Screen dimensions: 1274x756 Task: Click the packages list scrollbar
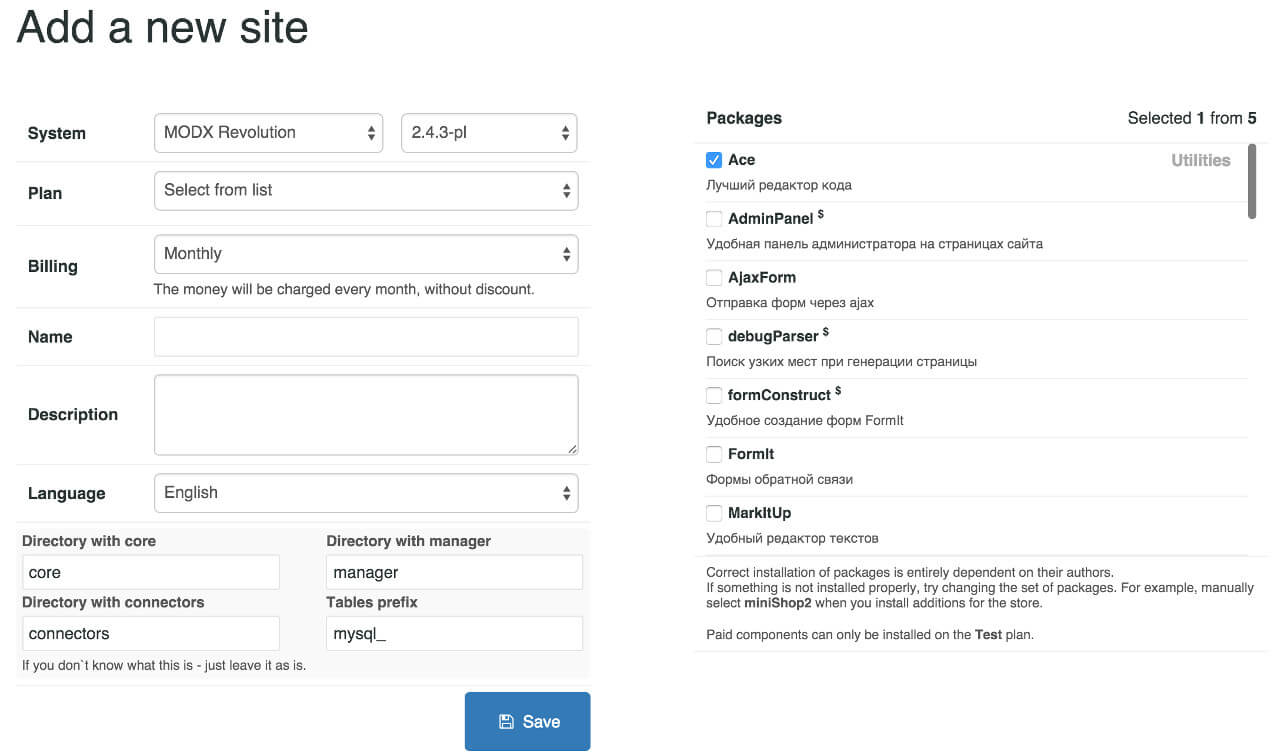[x=1251, y=181]
